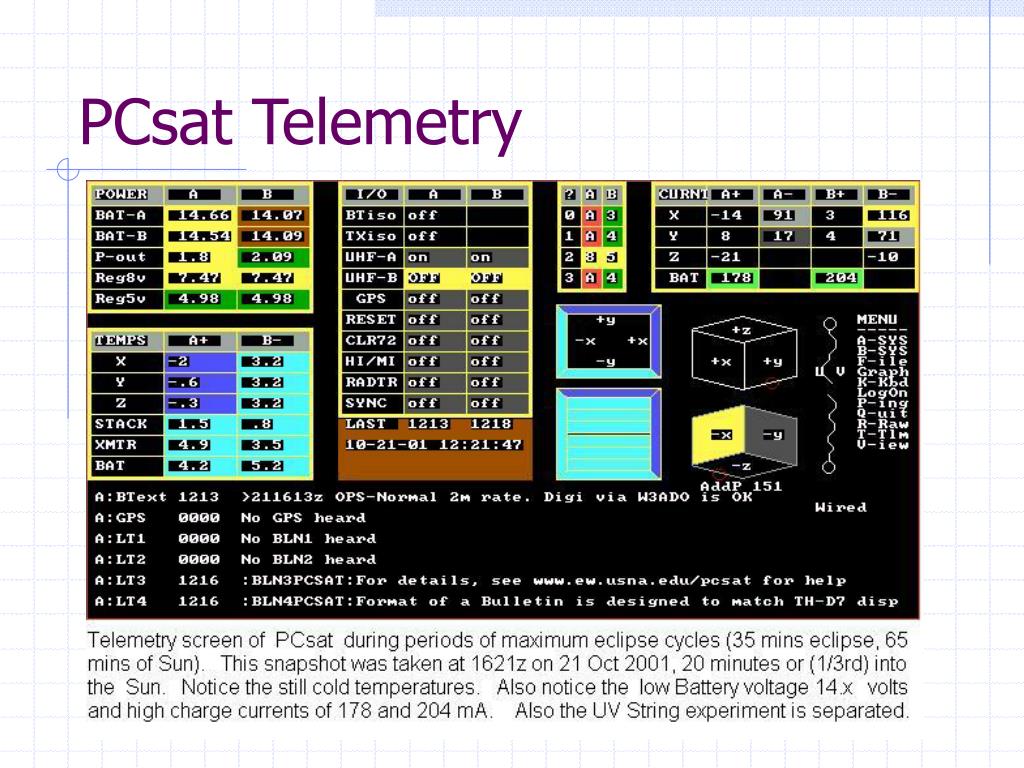Click the timestamp 10-21-01 12:21:47
This screenshot has width=1024, height=768.
pos(434,445)
